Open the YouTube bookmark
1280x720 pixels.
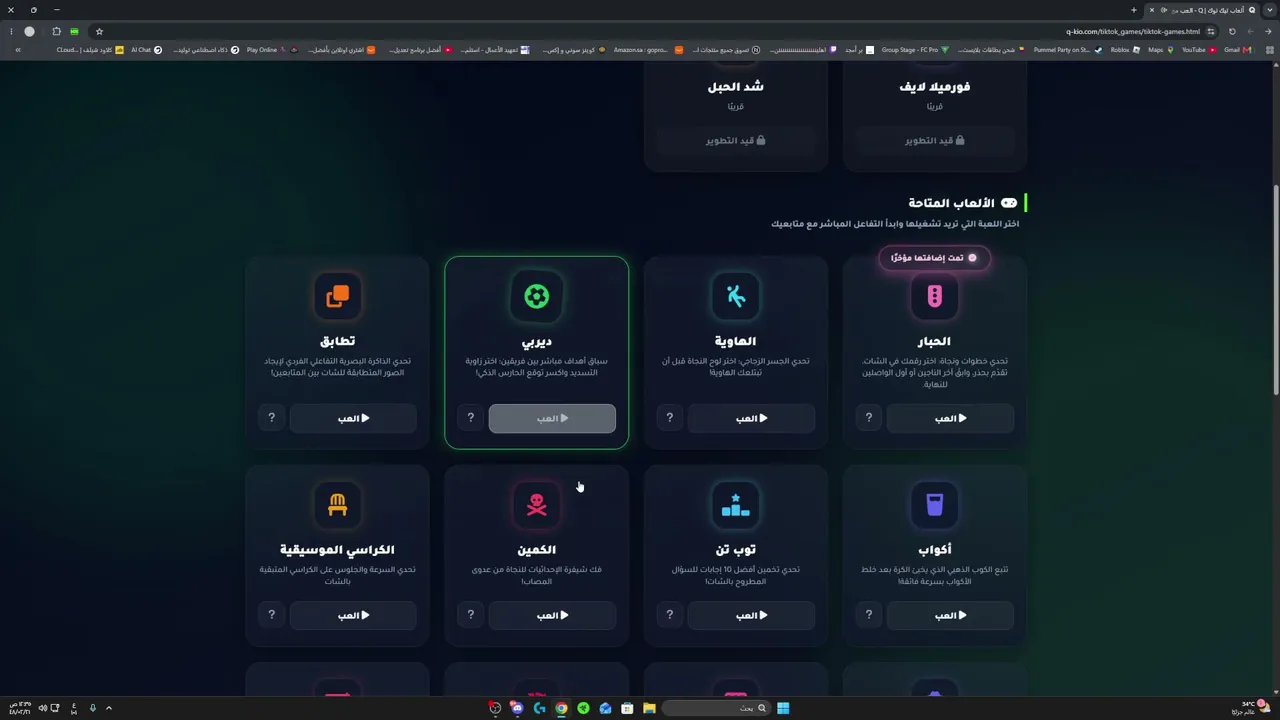pyautogui.click(x=1198, y=49)
